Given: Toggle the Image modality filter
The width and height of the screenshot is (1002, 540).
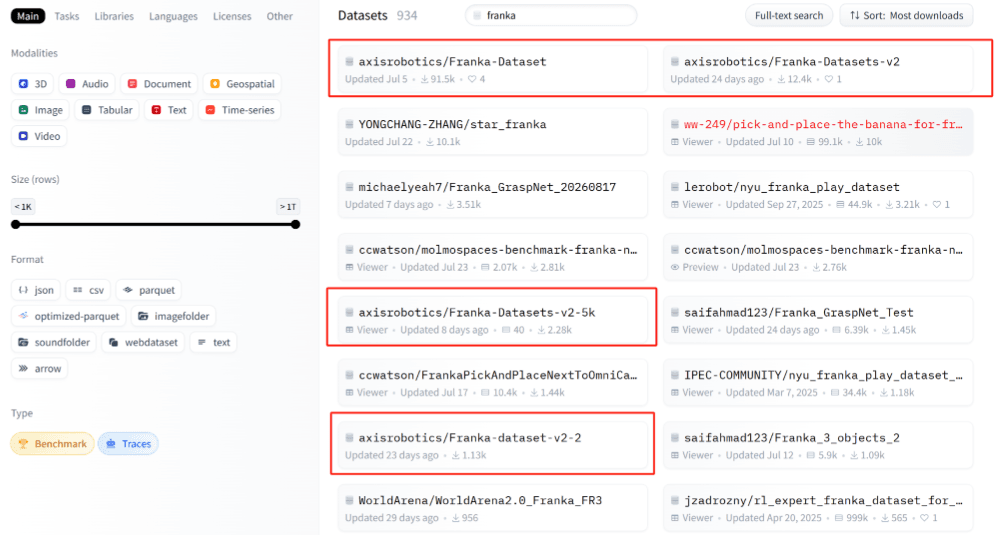Looking at the screenshot, I should point(40,110).
